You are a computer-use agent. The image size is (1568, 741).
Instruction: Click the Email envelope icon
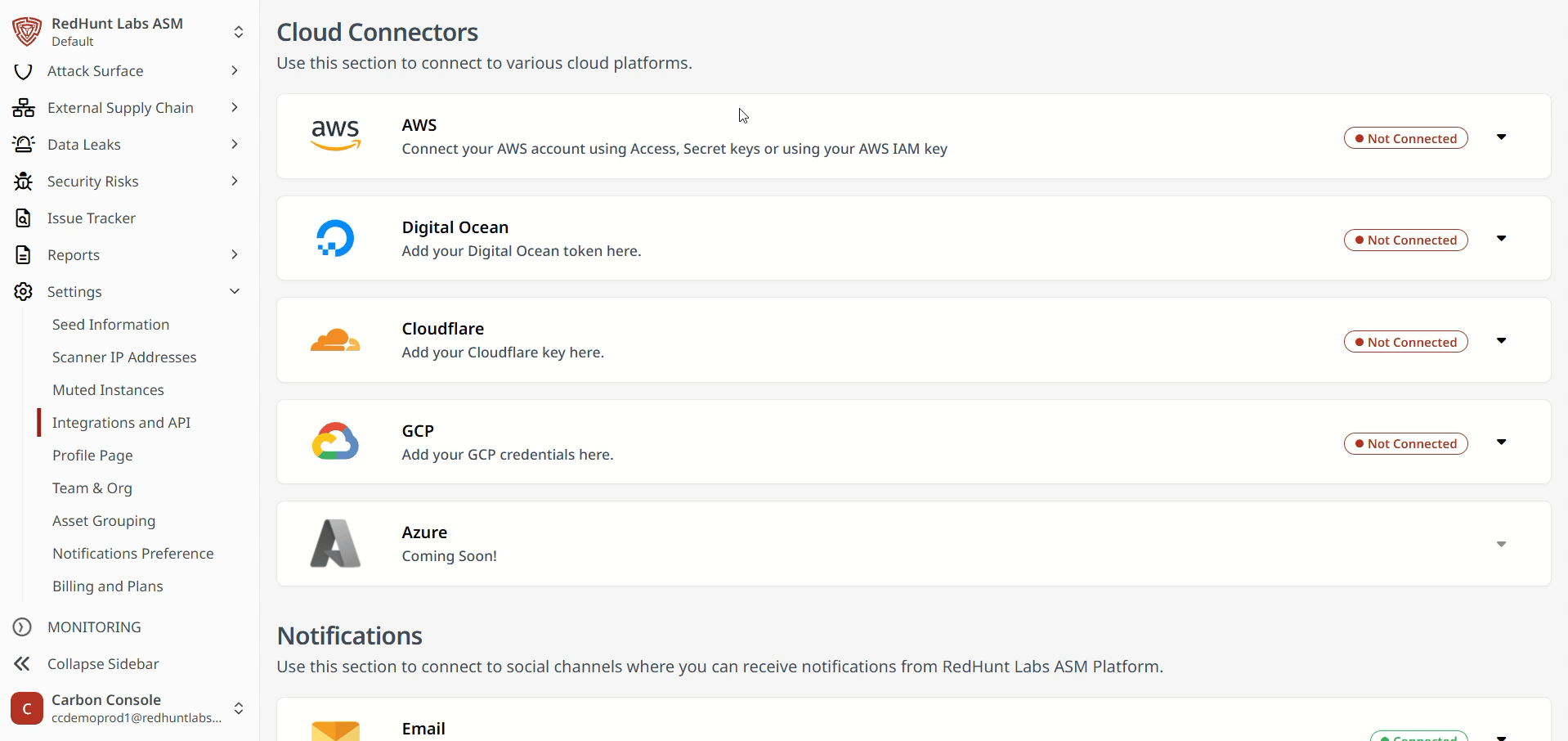click(335, 731)
